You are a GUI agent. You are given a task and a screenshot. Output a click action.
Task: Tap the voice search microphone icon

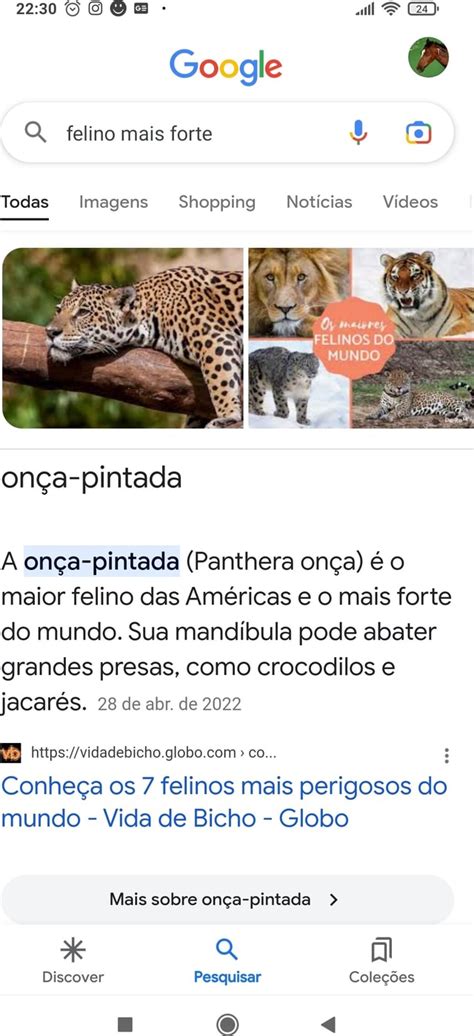pos(358,133)
